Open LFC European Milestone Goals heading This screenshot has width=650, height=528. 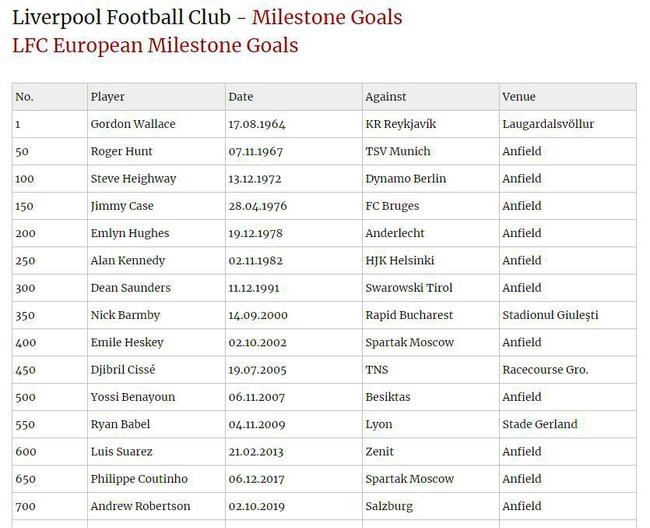[x=155, y=45]
